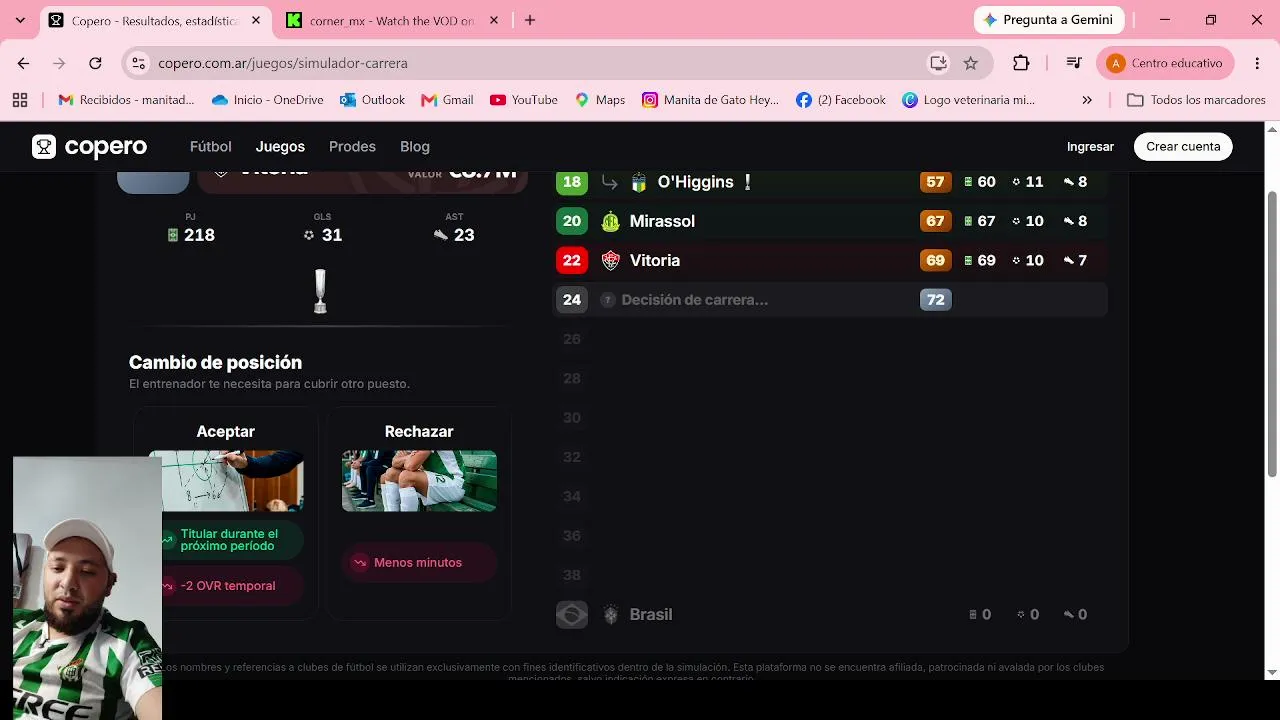This screenshot has height=720, width=1280.
Task: Click the page vertical scrollbar
Action: (x=1272, y=335)
